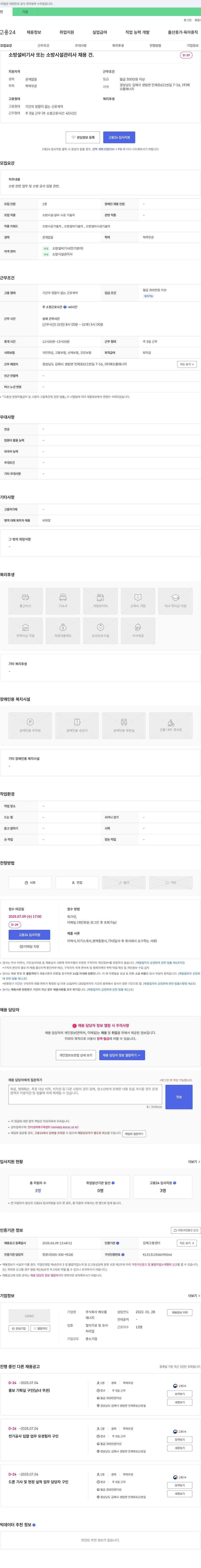This screenshot has height=1568, width=201.
Task: Switch to 전형방법 section tab
Action: click(x=155, y=46)
